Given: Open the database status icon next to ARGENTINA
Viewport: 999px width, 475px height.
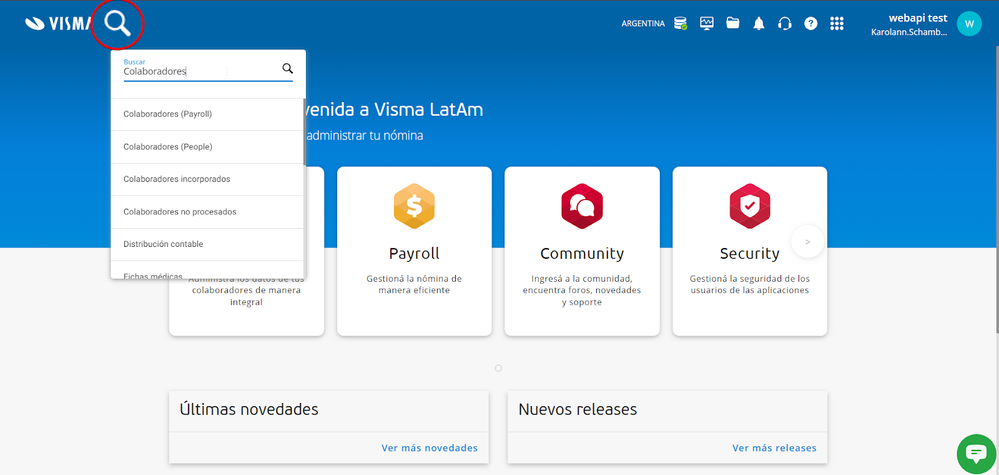Looking at the screenshot, I should (x=681, y=24).
